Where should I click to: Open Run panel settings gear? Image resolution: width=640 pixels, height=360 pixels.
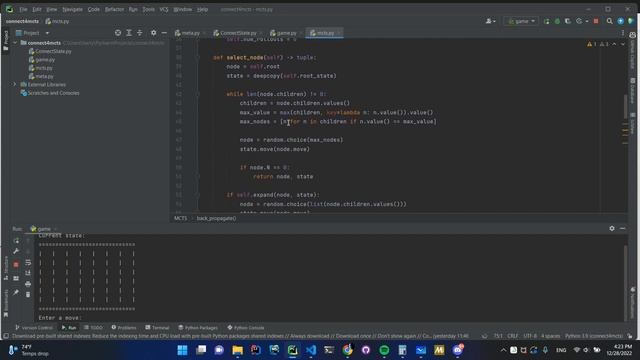coord(612,229)
